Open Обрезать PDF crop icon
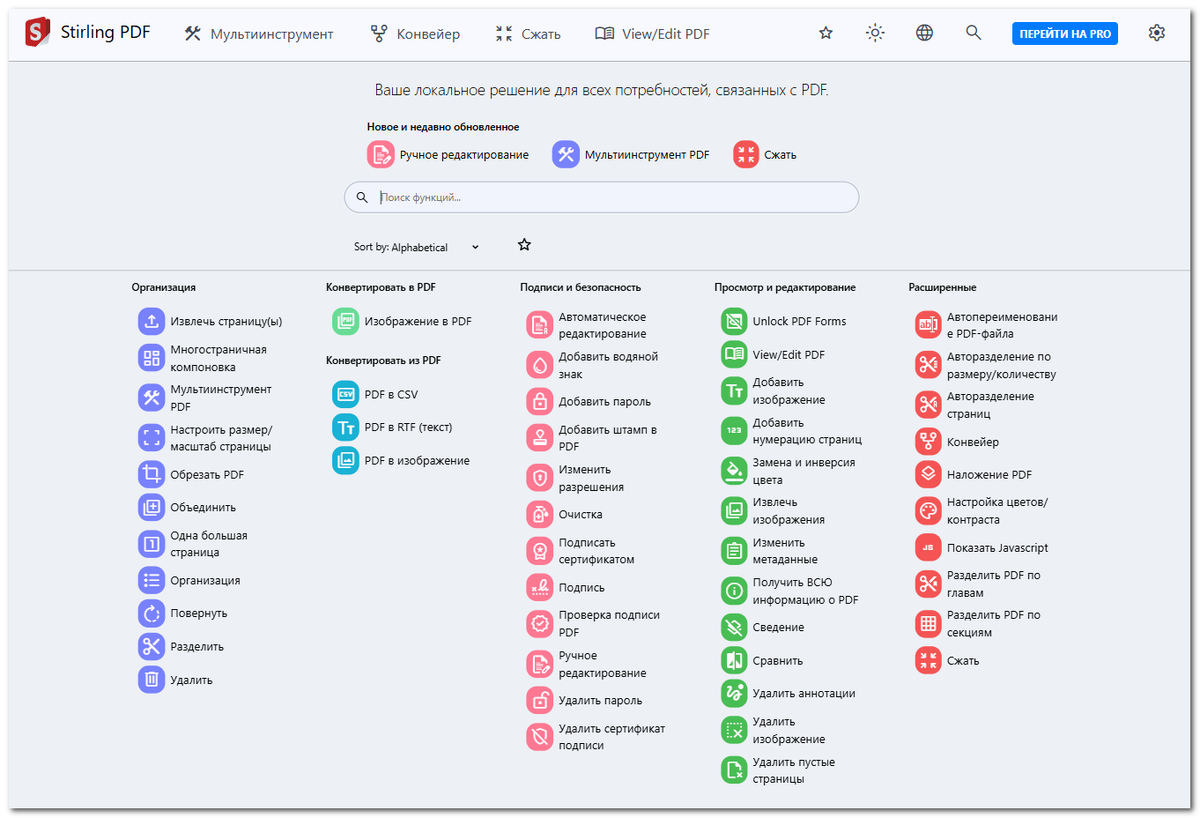This screenshot has height=818, width=1200. click(x=151, y=474)
